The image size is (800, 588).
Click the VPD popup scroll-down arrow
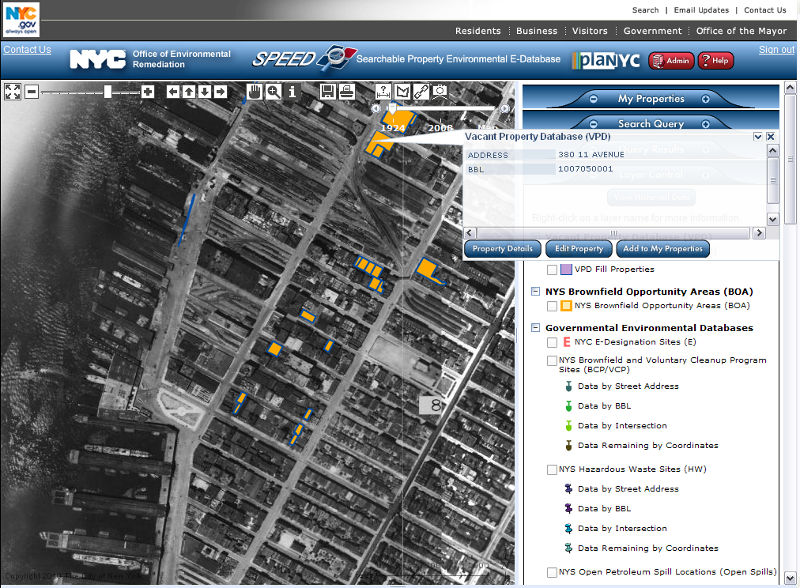tap(773, 219)
